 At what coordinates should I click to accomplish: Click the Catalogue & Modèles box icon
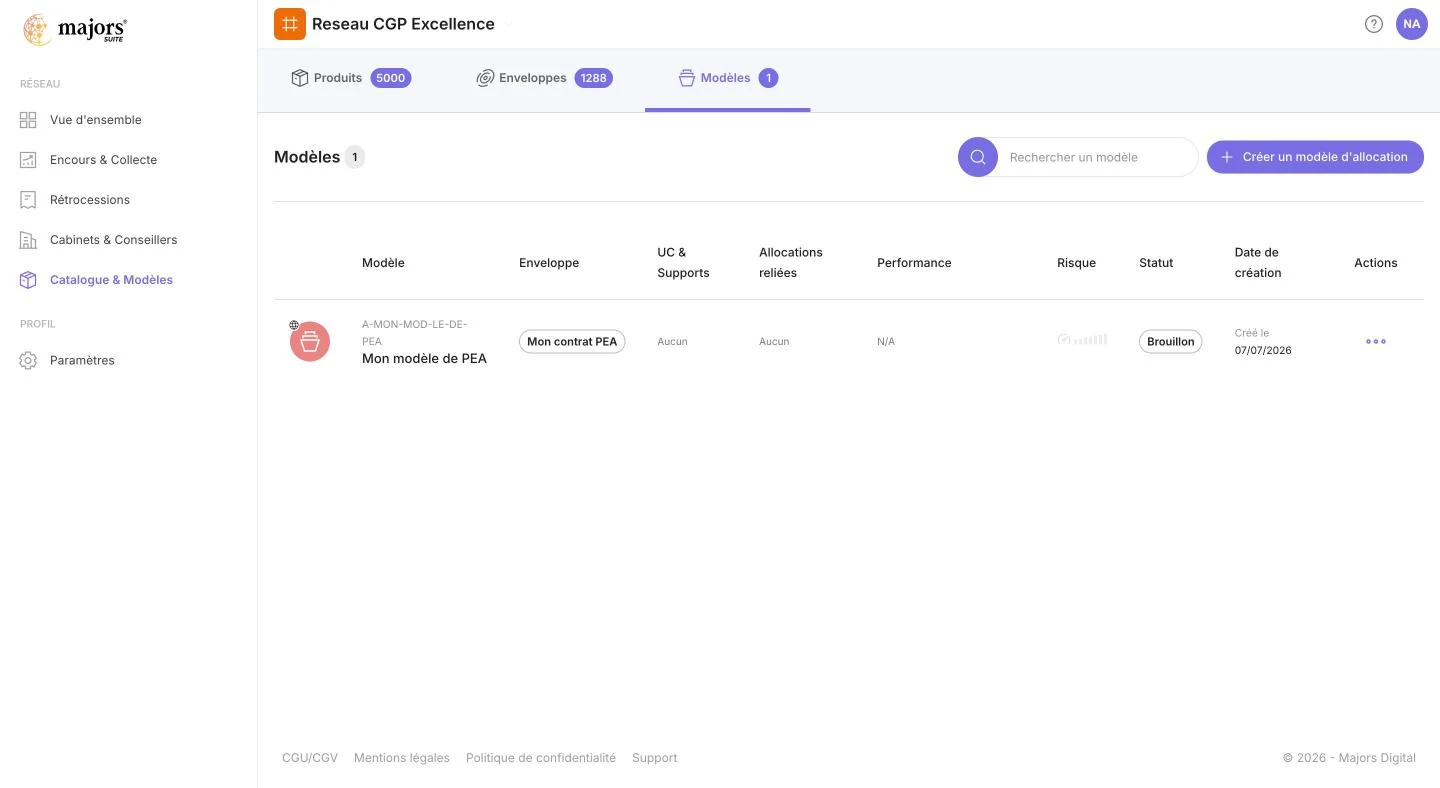coord(28,280)
